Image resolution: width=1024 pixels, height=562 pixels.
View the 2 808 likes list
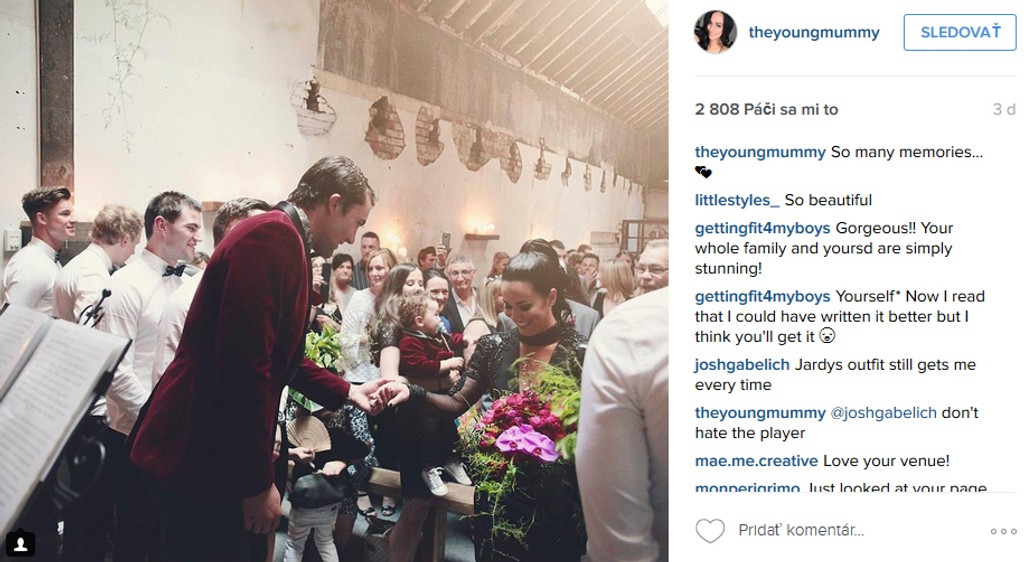point(766,109)
